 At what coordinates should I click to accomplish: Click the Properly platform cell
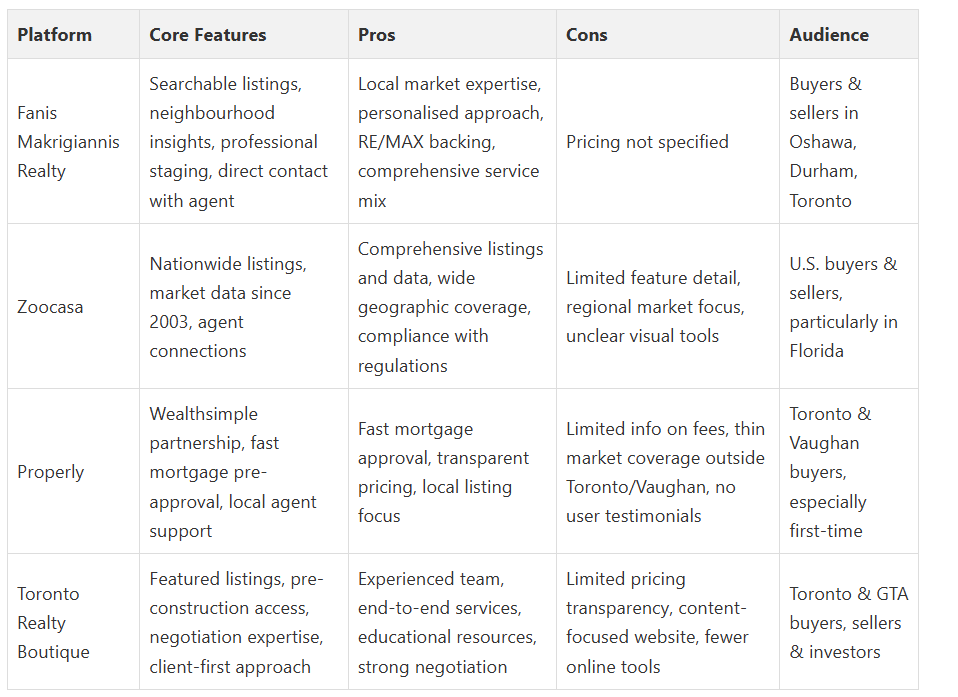51,472
